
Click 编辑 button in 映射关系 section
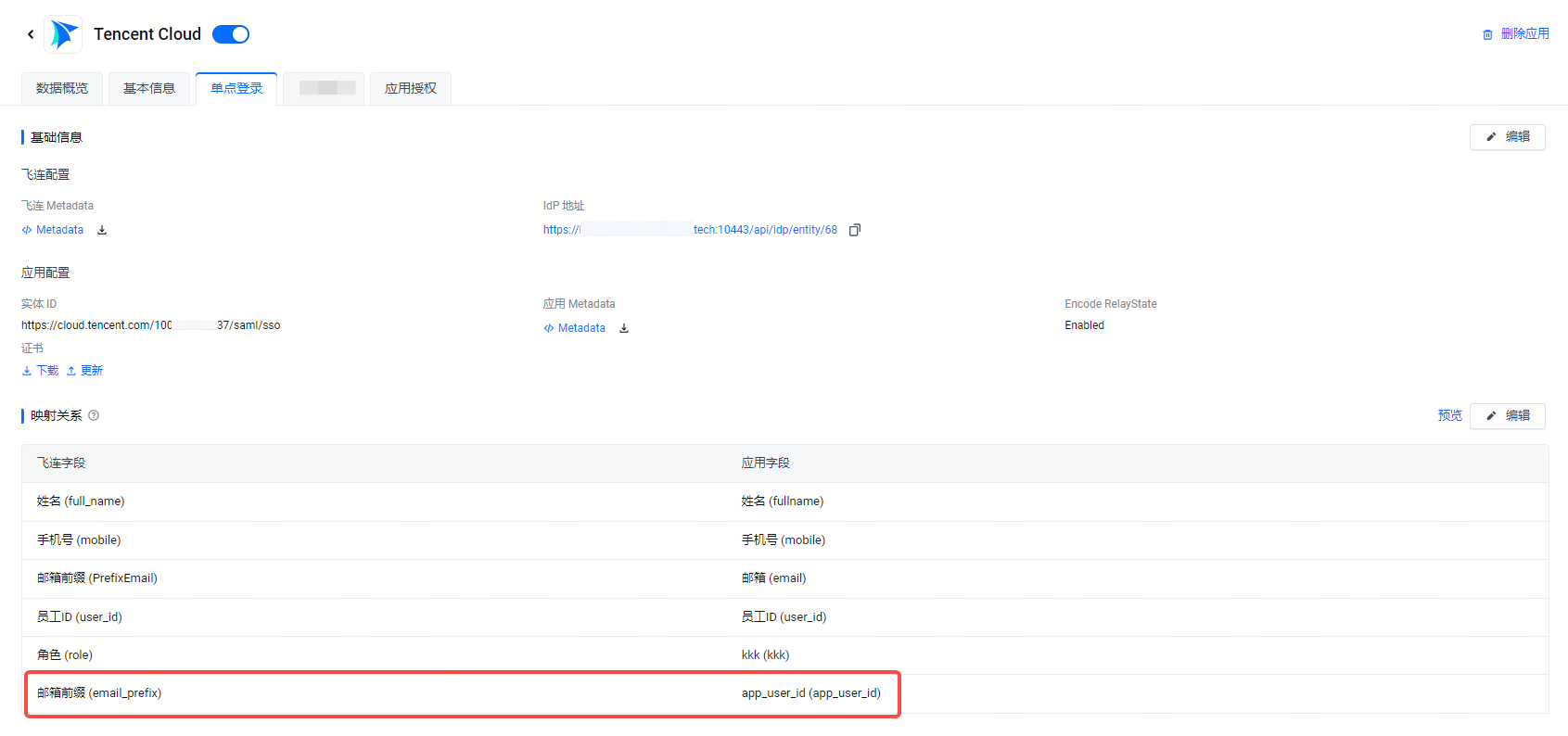point(1507,416)
